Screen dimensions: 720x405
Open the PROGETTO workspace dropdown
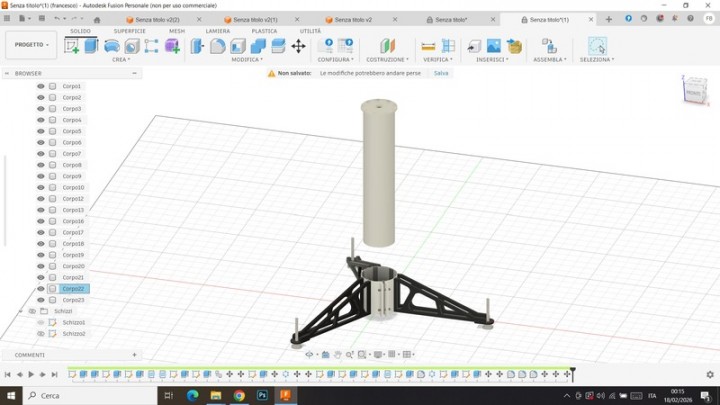(x=31, y=45)
